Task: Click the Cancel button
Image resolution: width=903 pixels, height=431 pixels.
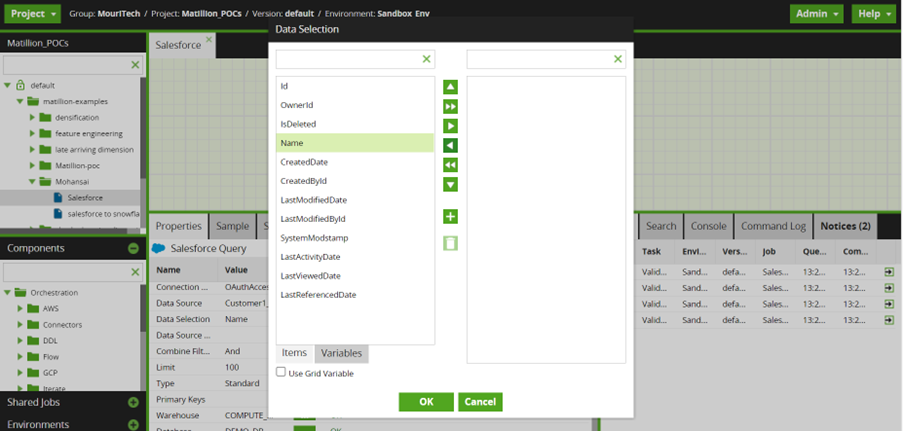Action: [480, 401]
